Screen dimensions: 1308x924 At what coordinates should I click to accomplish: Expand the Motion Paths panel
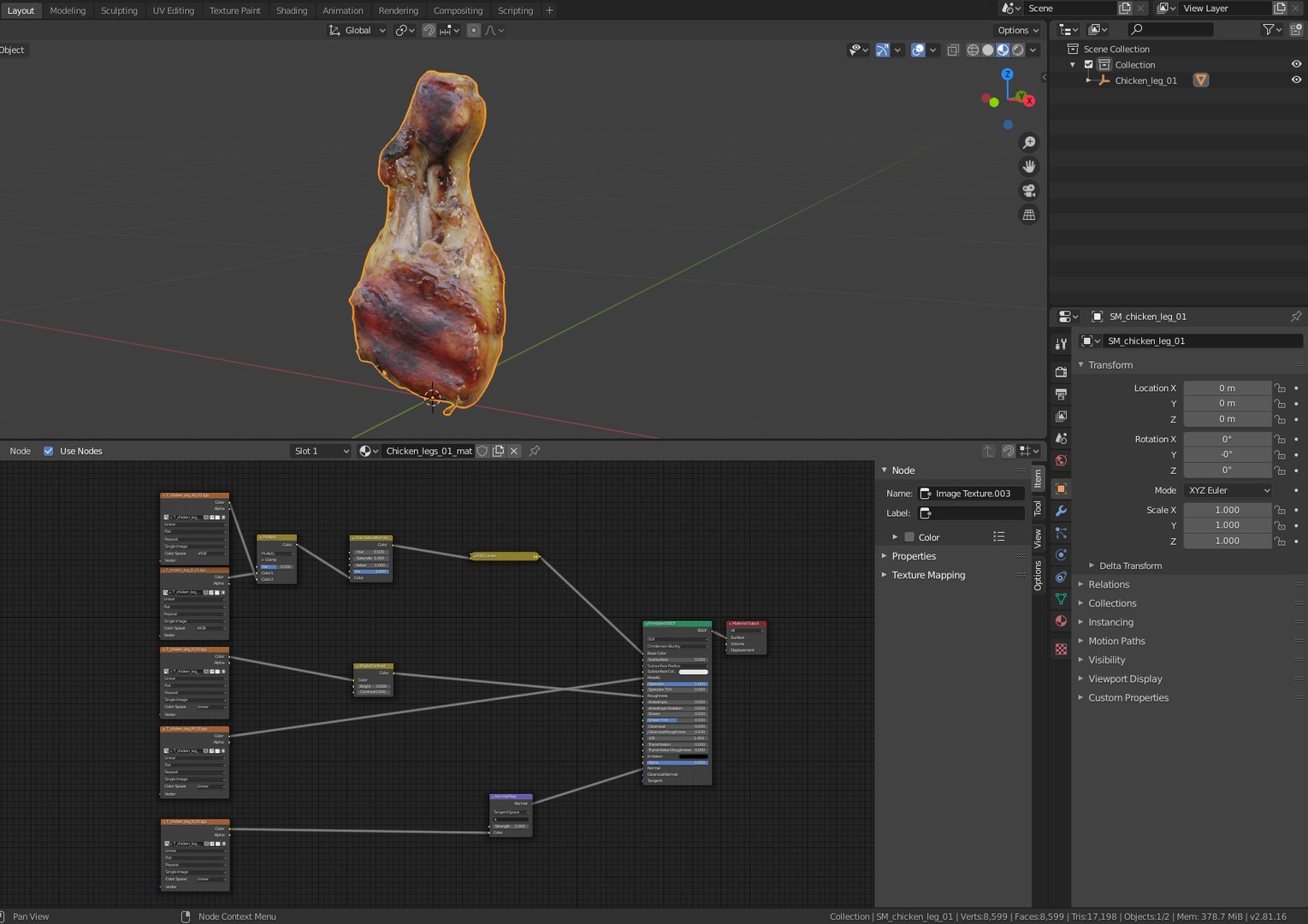coord(1080,641)
